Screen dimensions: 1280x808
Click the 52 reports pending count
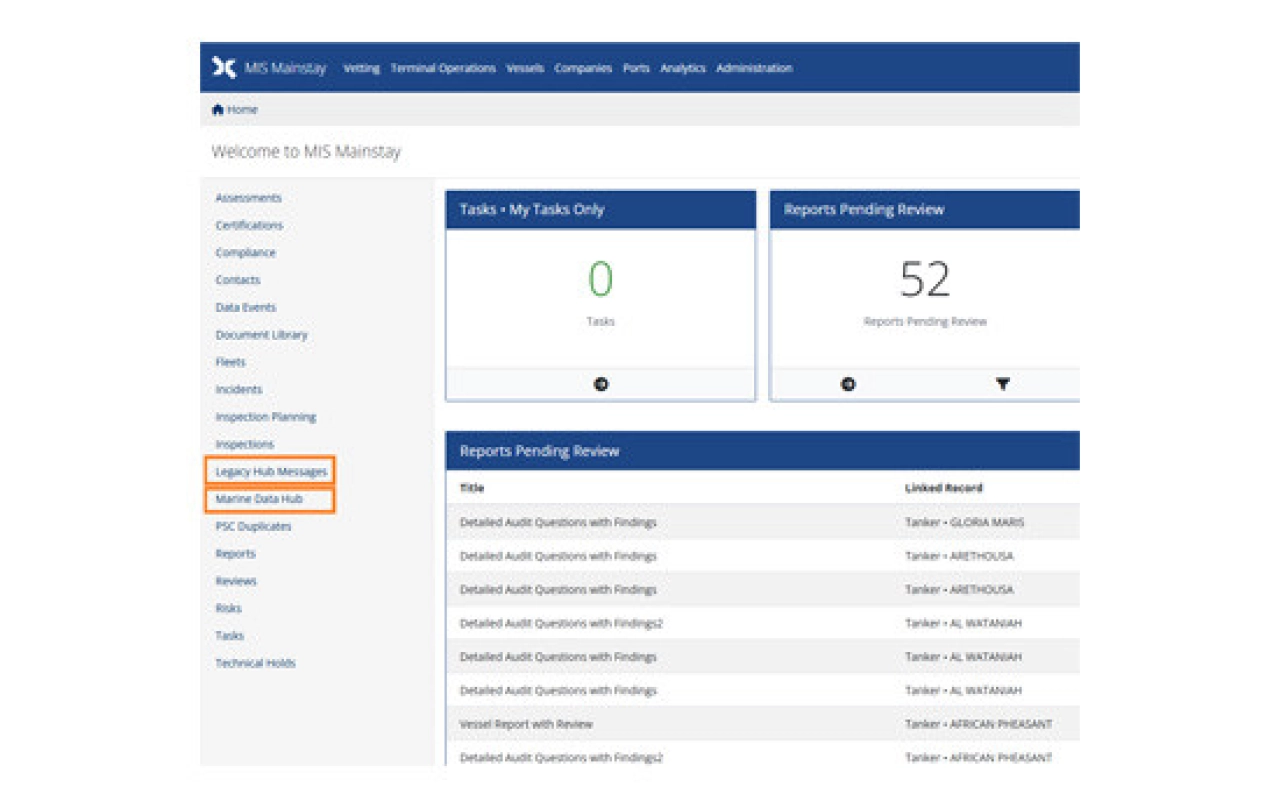pyautogui.click(x=924, y=280)
